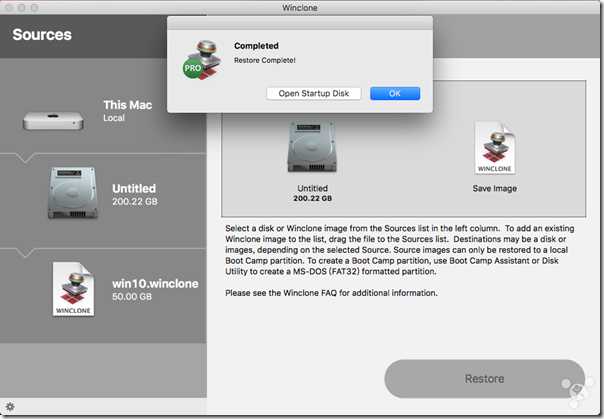
Task: Click the "Completed" dialog heading
Action: click(x=256, y=46)
